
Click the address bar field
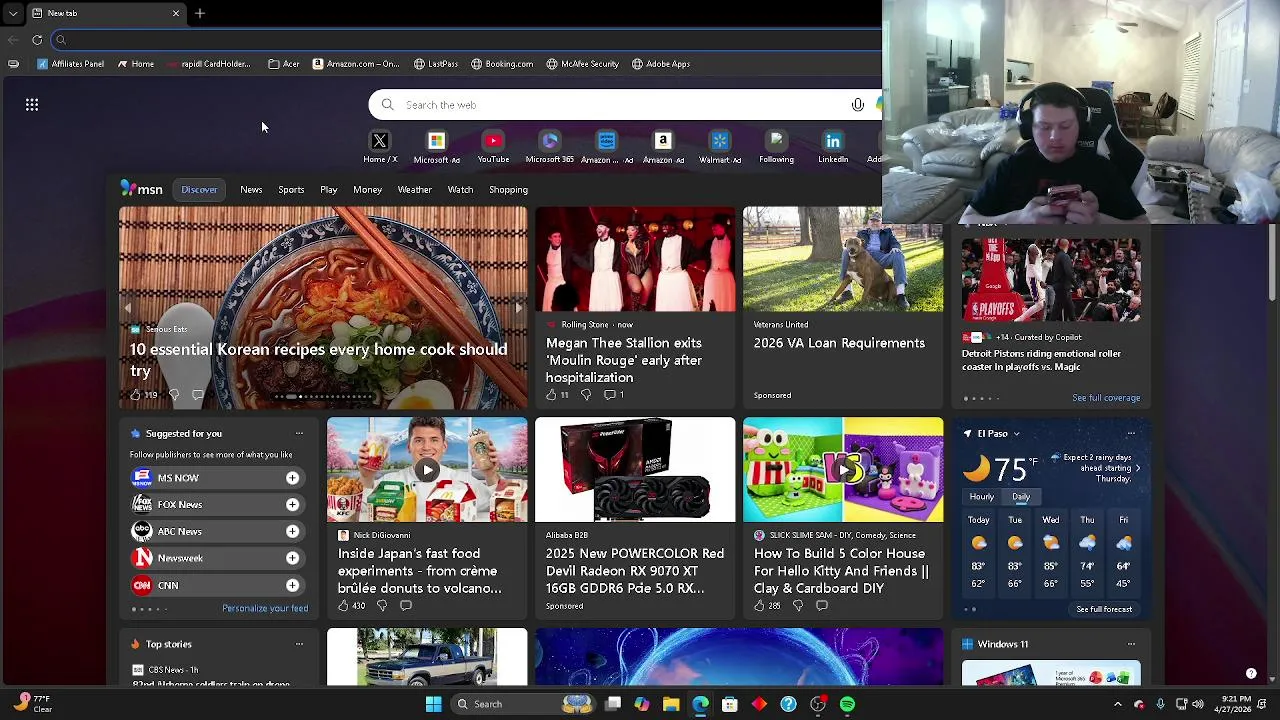(465, 40)
